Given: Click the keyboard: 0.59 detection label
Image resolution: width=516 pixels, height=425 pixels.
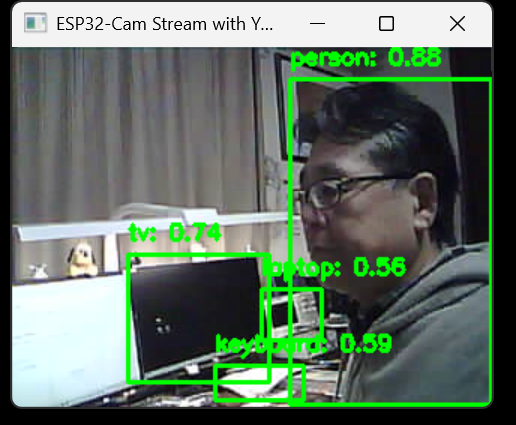Looking at the screenshot, I should pos(303,344).
